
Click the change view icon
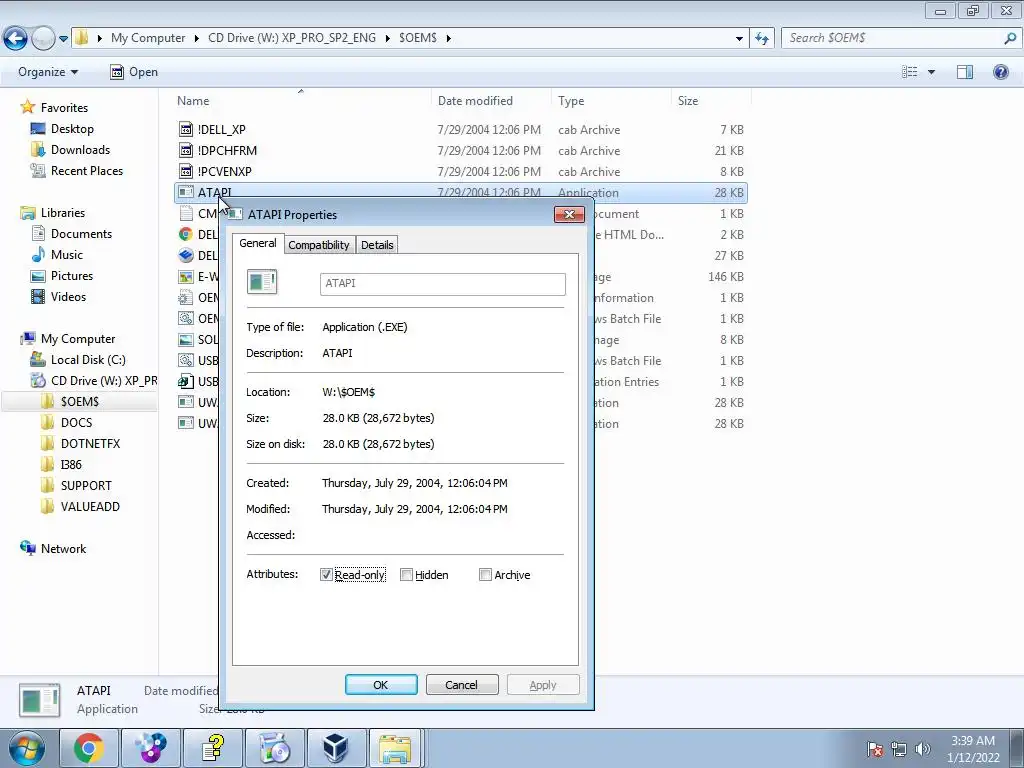click(909, 72)
